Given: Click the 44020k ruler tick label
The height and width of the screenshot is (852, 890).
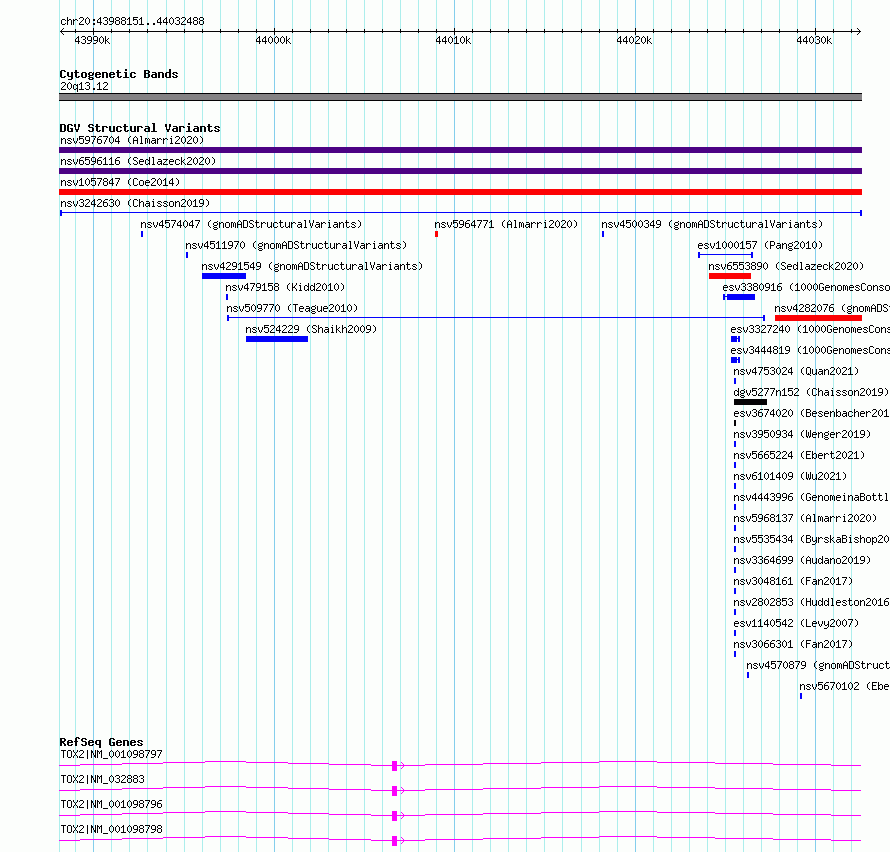Looking at the screenshot, I should [x=634, y=40].
